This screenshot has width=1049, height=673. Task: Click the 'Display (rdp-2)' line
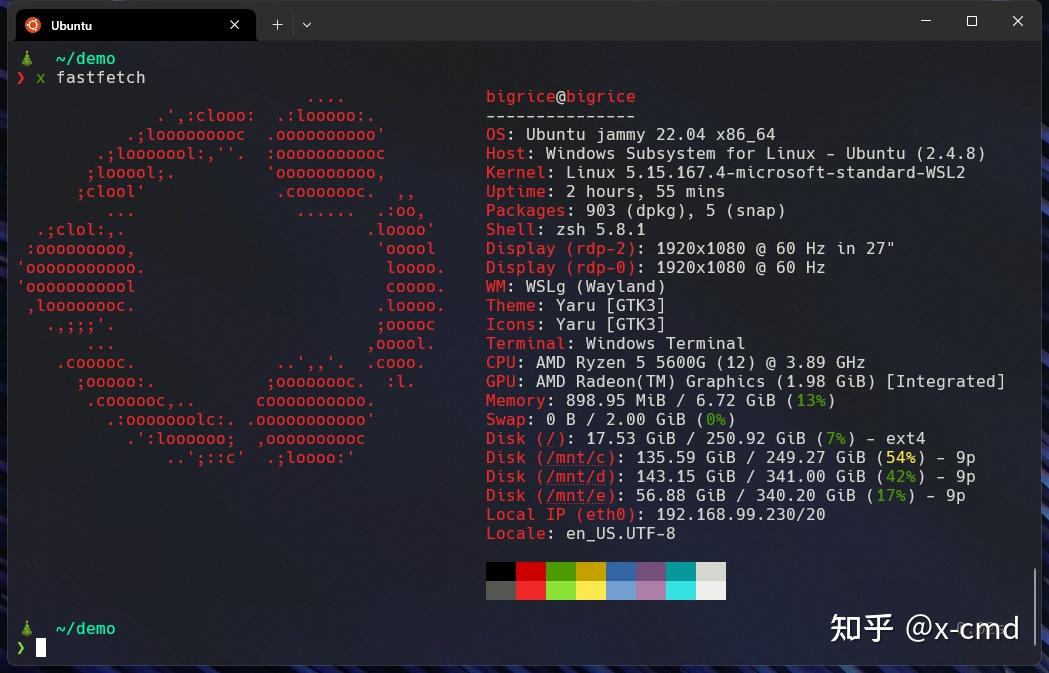pyautogui.click(x=690, y=249)
